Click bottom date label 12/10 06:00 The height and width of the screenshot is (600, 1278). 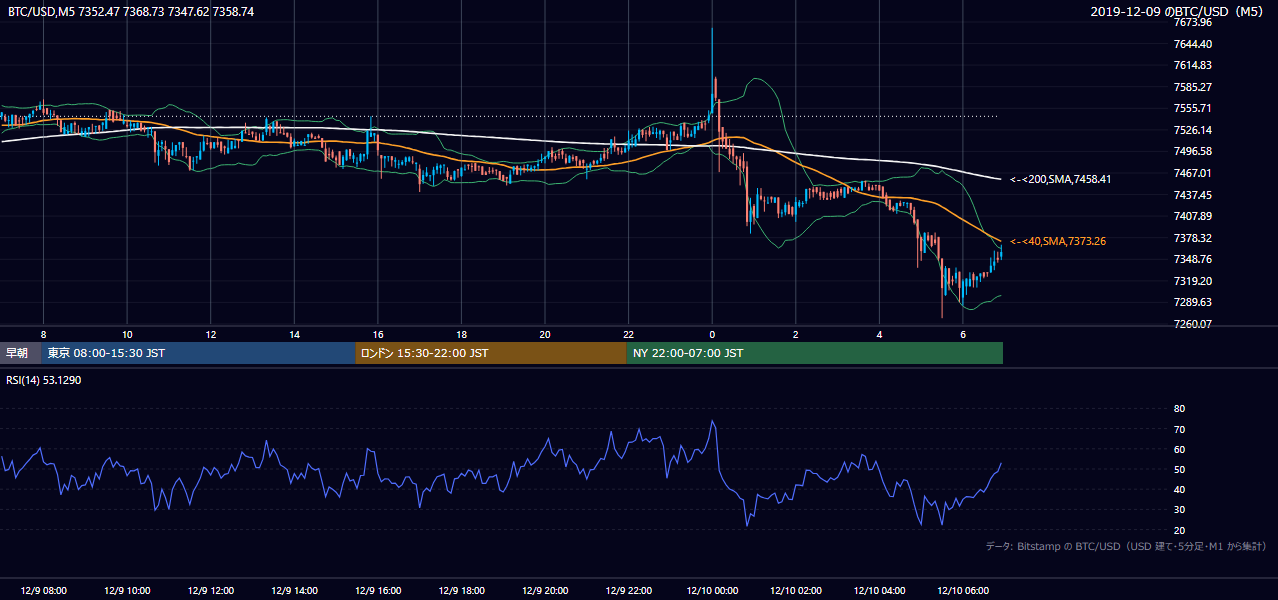point(962,591)
